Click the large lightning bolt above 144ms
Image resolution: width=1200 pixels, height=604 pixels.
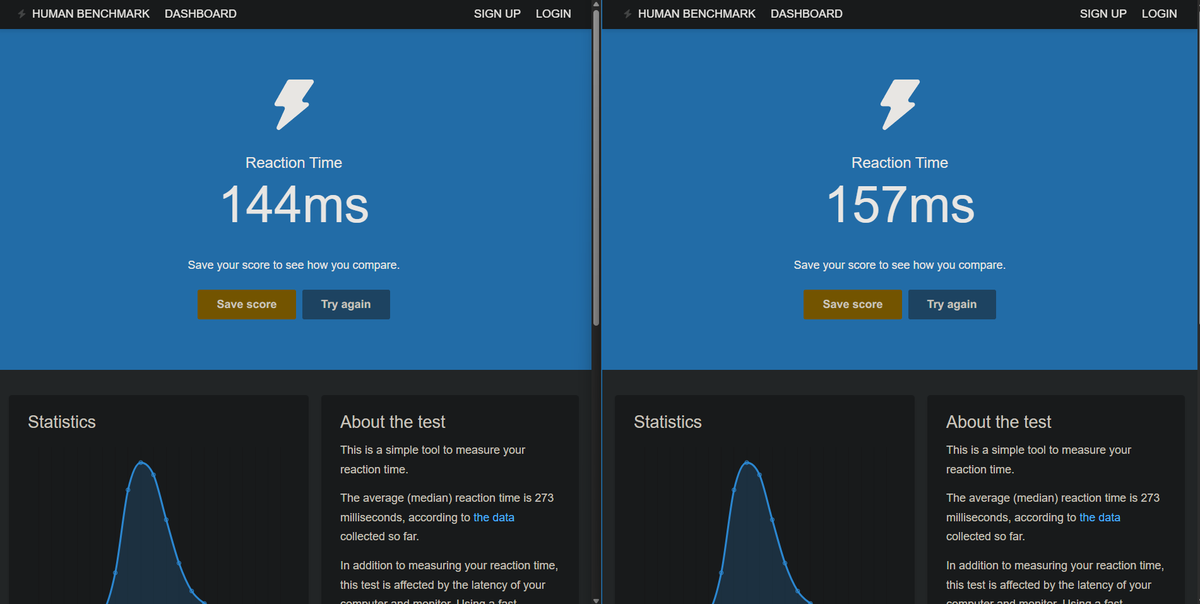point(294,105)
